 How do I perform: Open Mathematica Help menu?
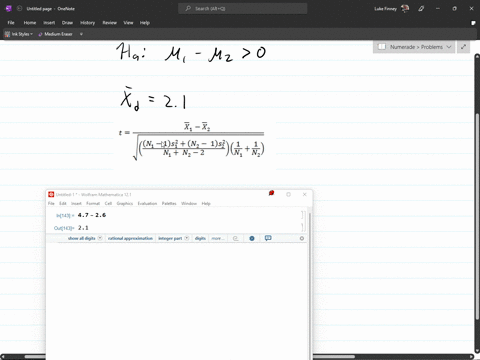(206, 203)
